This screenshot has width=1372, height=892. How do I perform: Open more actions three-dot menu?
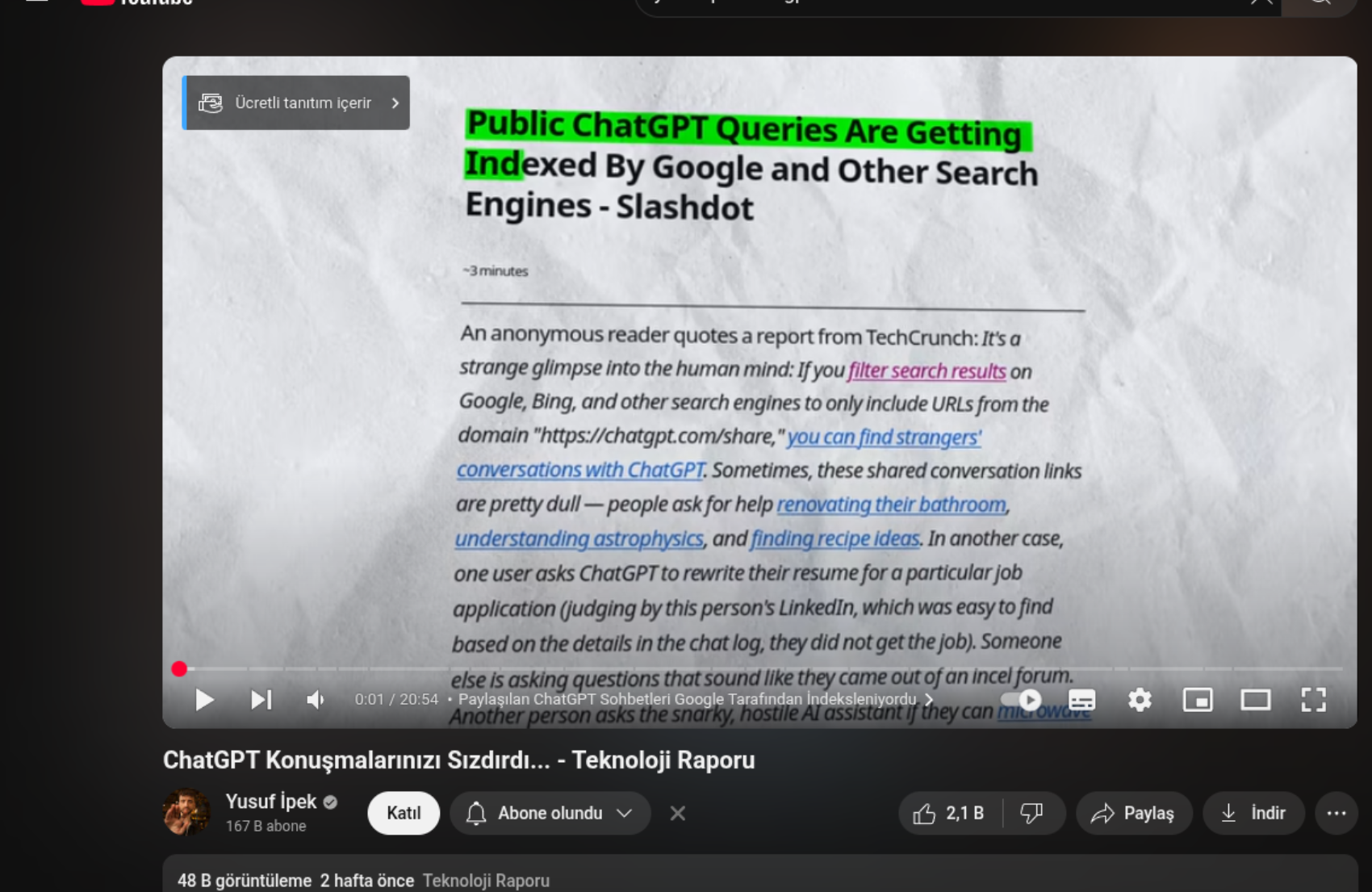[1336, 813]
